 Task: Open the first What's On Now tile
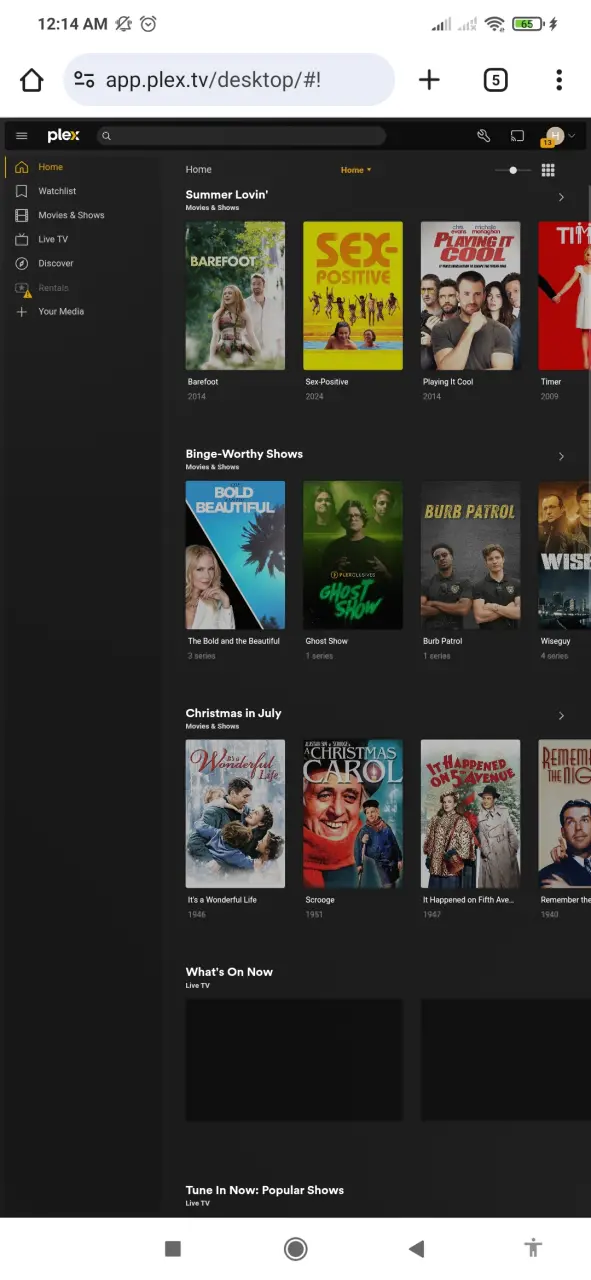pyautogui.click(x=294, y=1060)
